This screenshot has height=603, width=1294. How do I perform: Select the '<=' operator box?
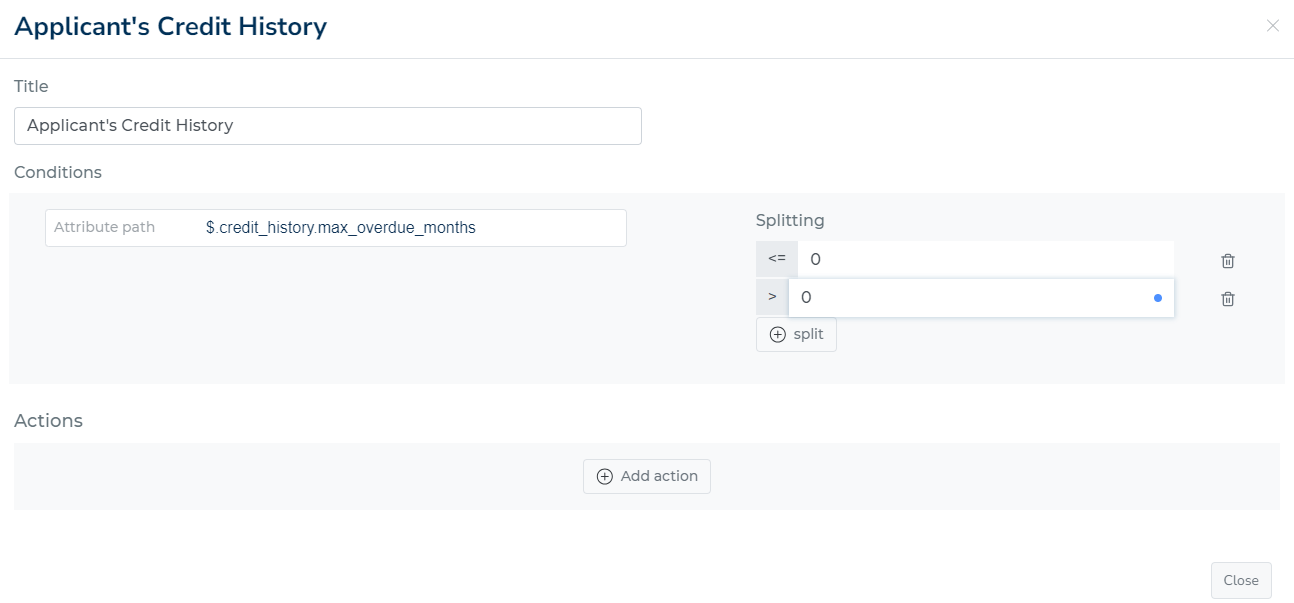777,259
